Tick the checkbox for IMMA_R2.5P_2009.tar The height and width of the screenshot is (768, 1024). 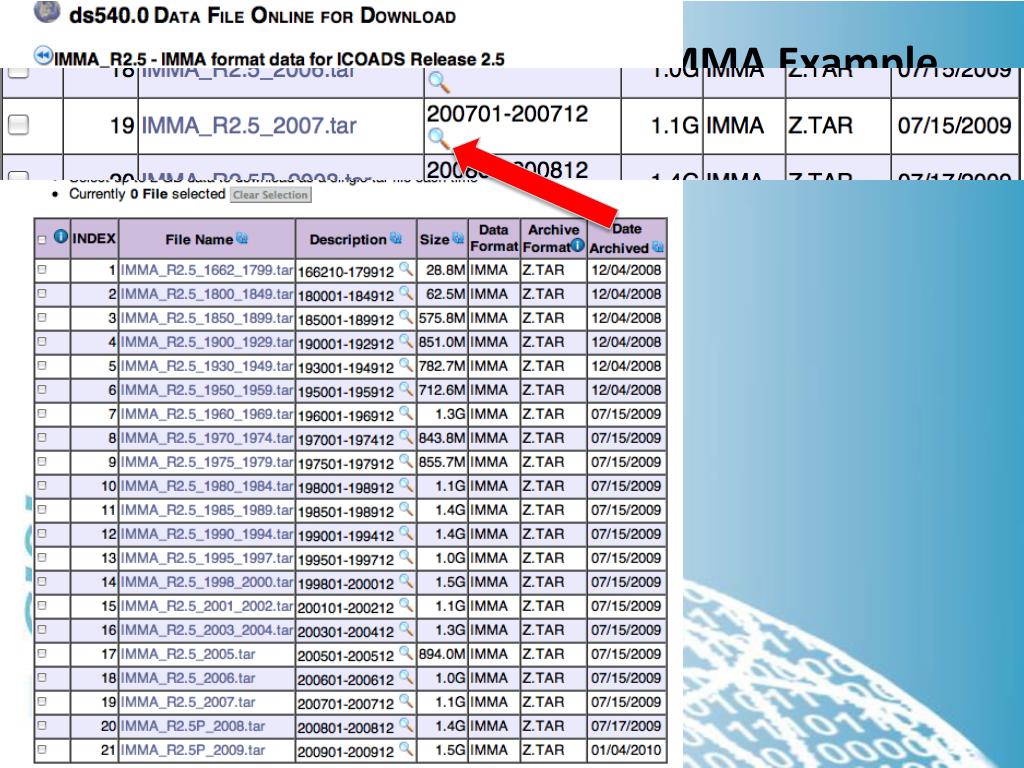(42, 749)
